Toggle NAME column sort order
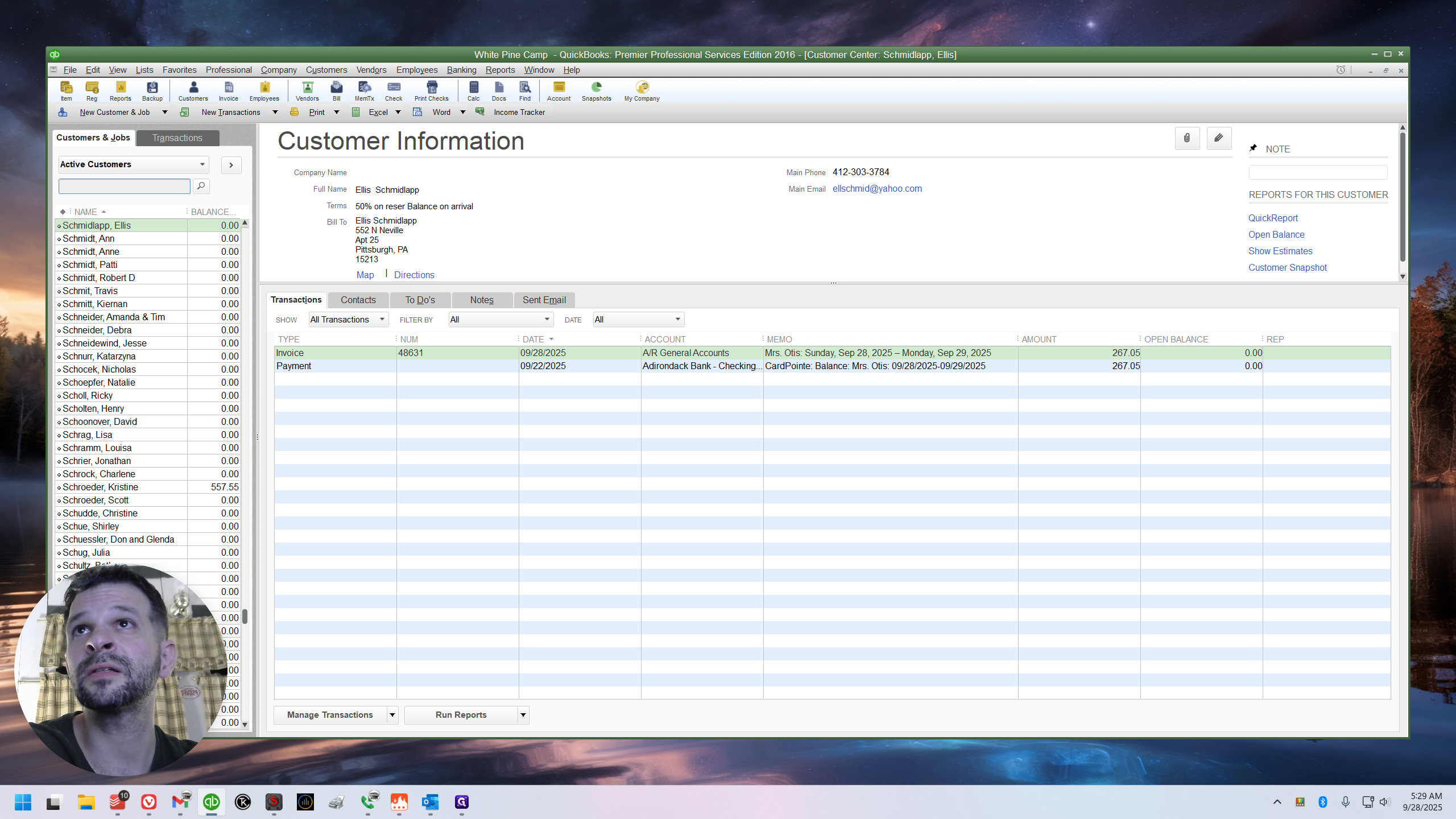This screenshot has width=1456, height=819. (90, 212)
